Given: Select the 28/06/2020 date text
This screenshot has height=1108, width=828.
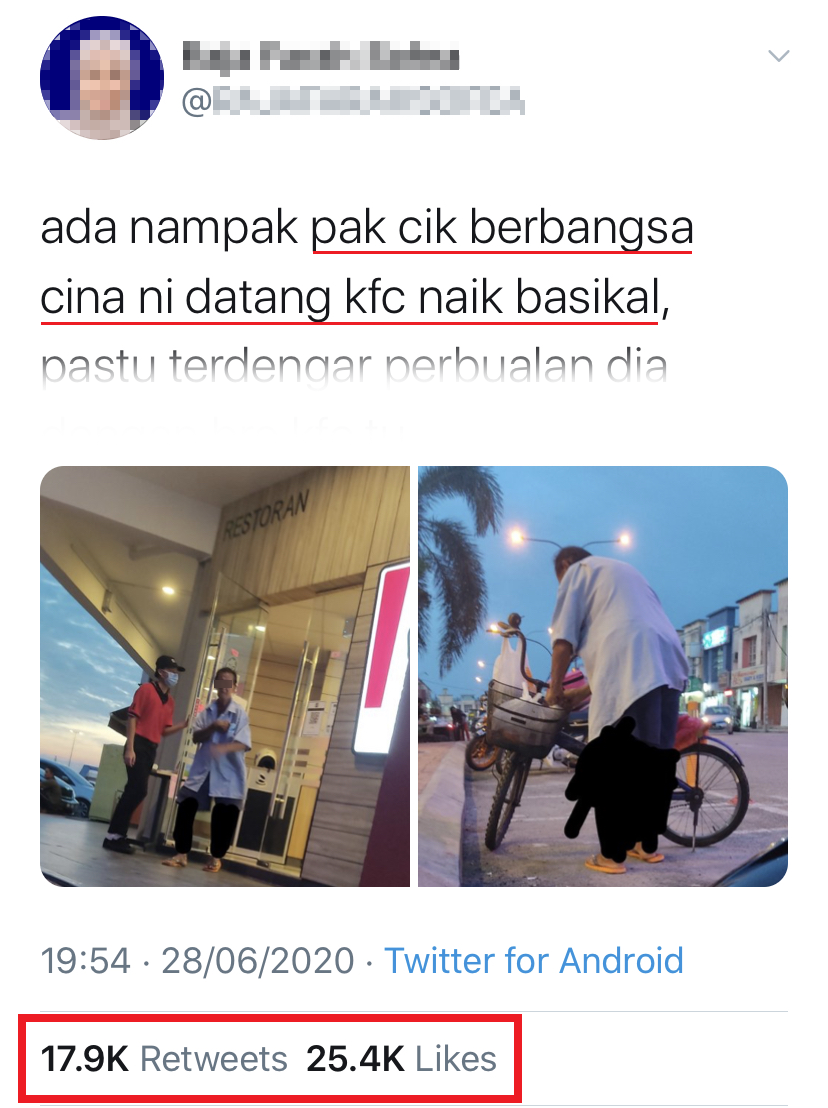Looking at the screenshot, I should [x=258, y=961].
